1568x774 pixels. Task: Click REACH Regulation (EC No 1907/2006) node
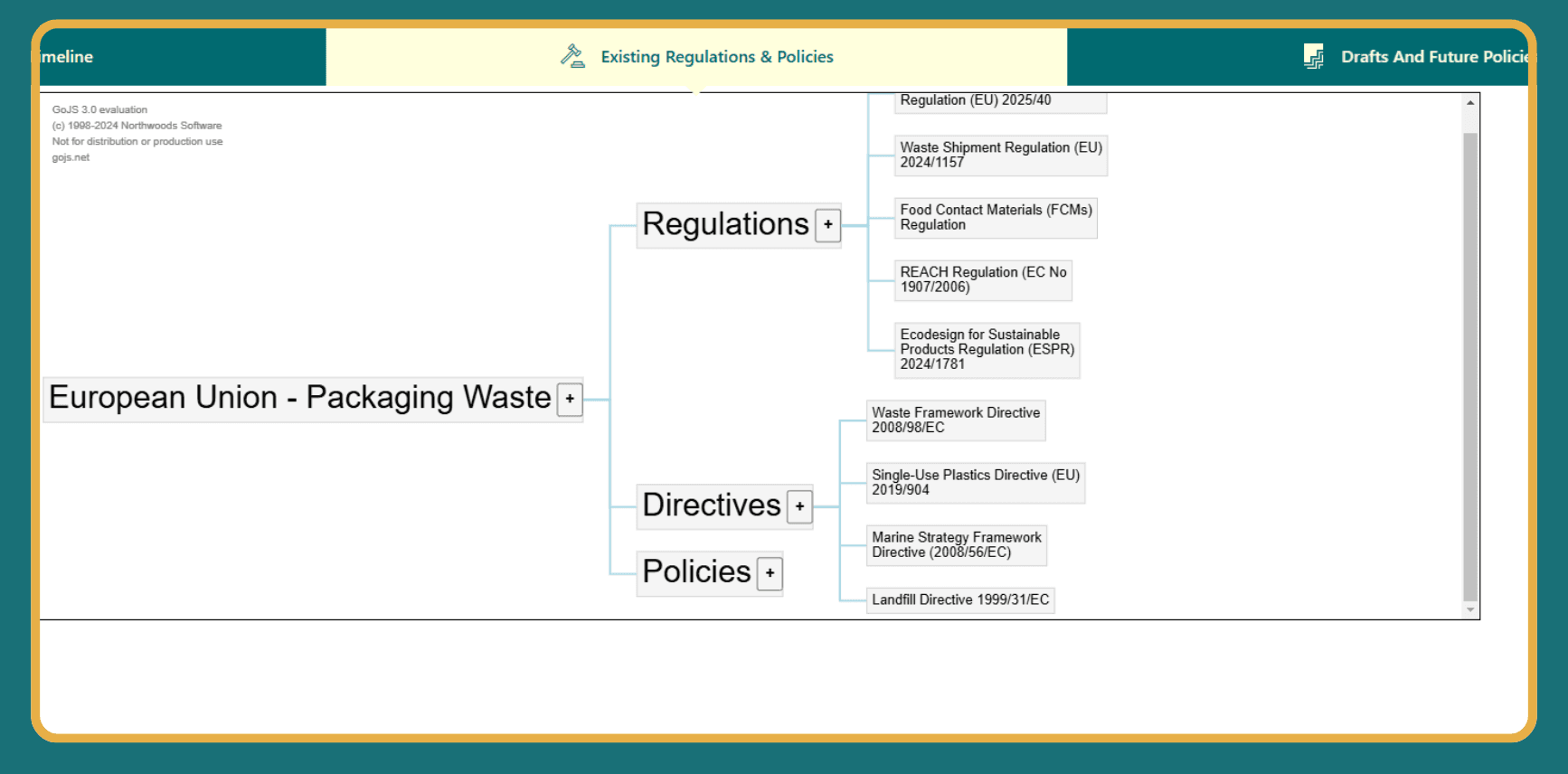coord(983,279)
